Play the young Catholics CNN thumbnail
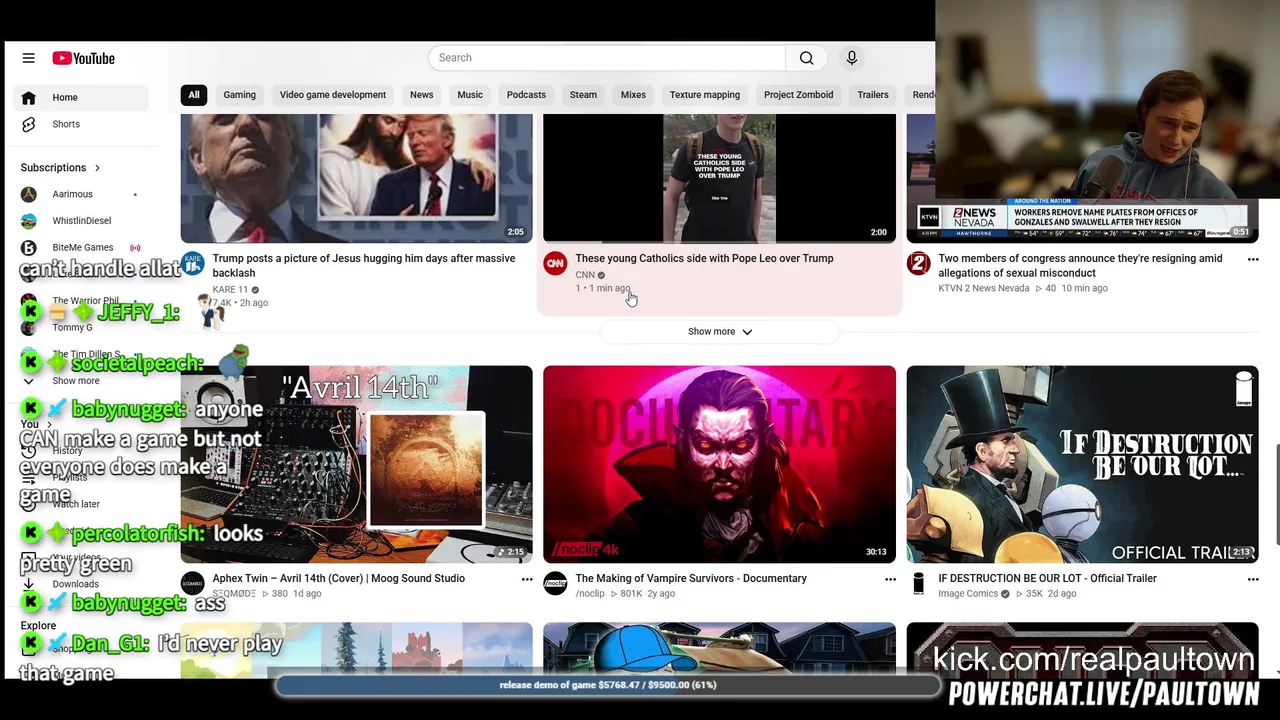 (x=719, y=177)
